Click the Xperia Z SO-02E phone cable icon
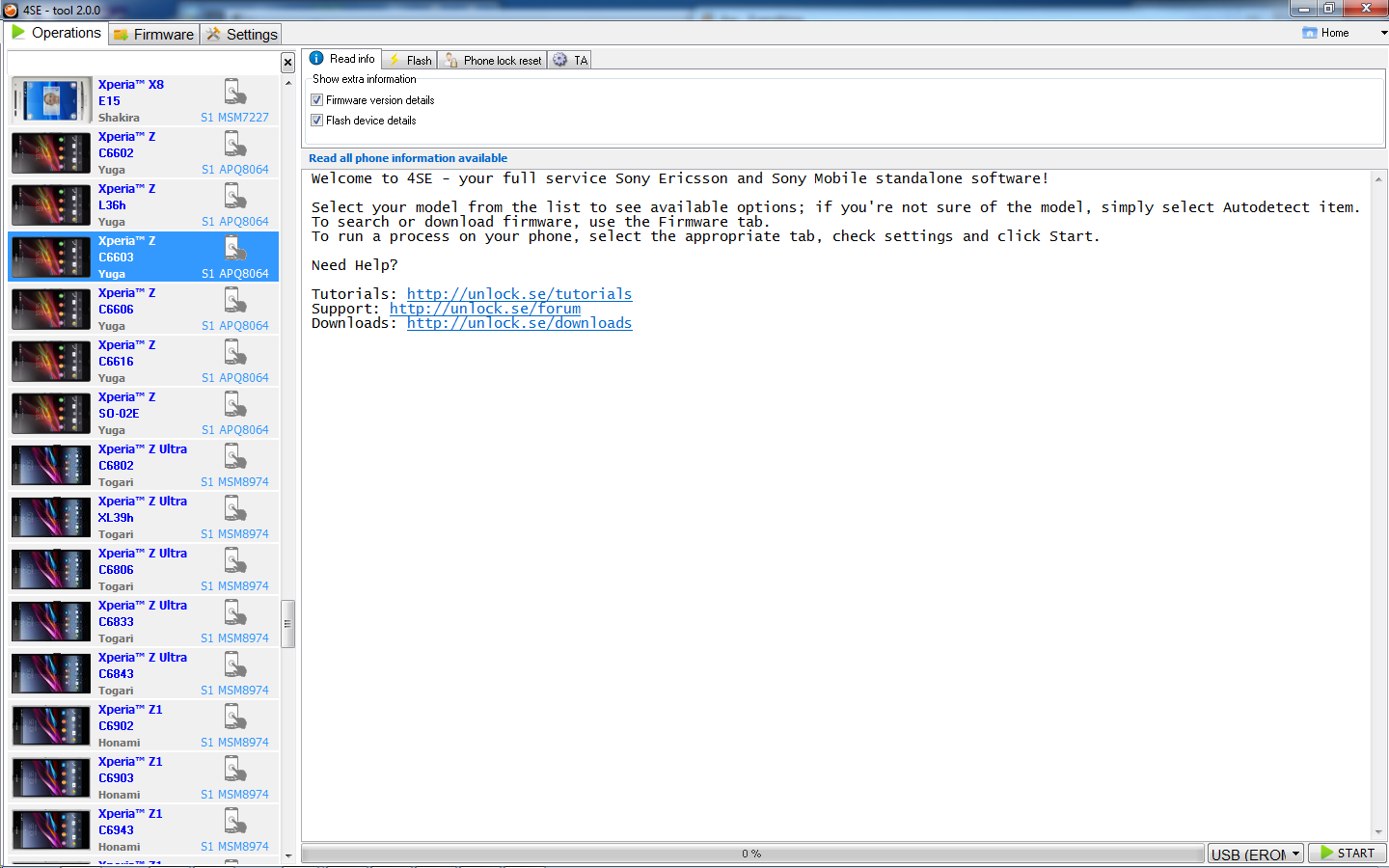 tap(235, 404)
